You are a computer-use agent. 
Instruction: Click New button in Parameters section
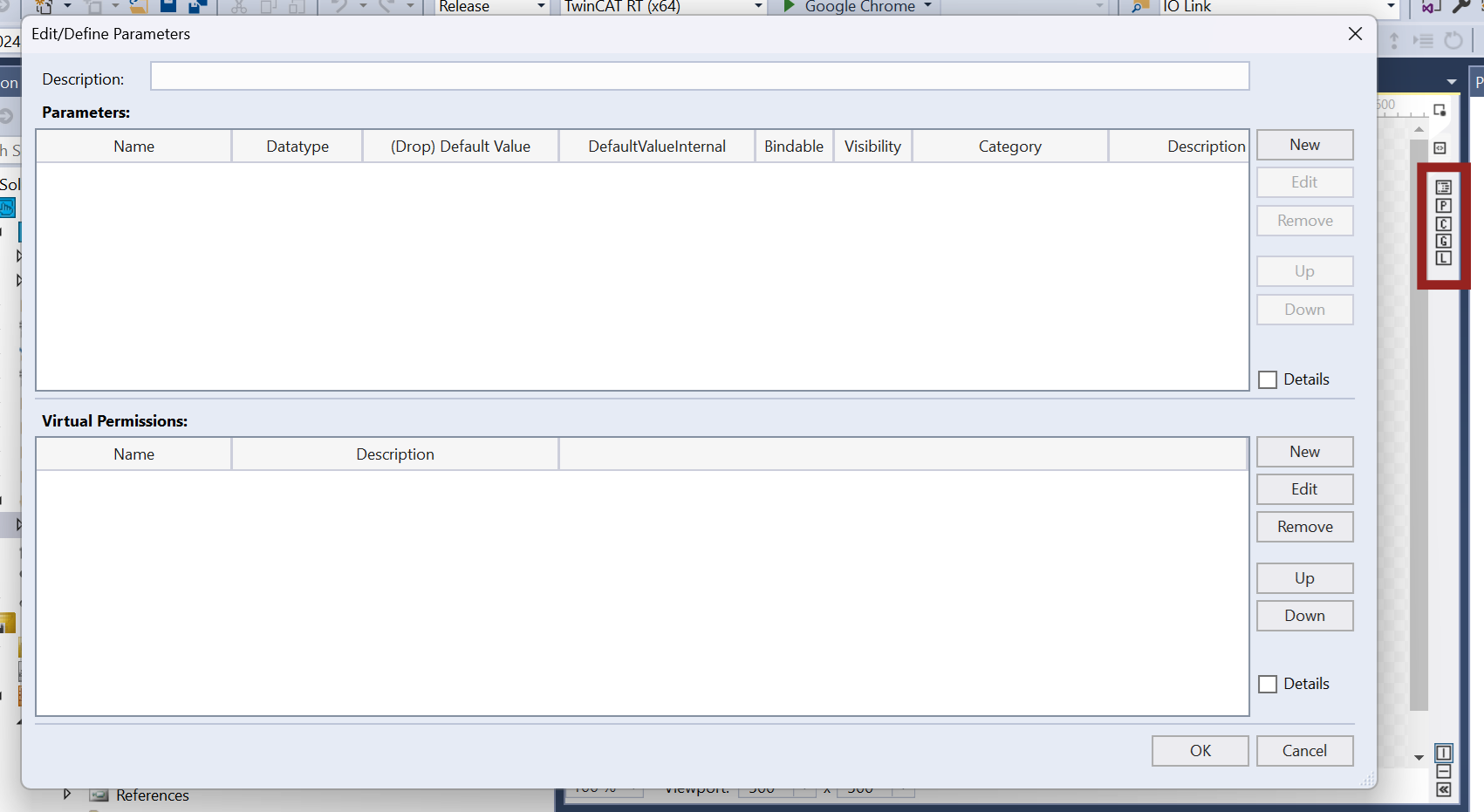click(1305, 145)
